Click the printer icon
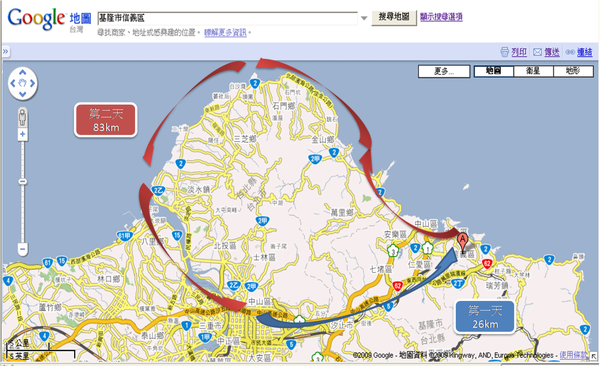 pos(505,52)
